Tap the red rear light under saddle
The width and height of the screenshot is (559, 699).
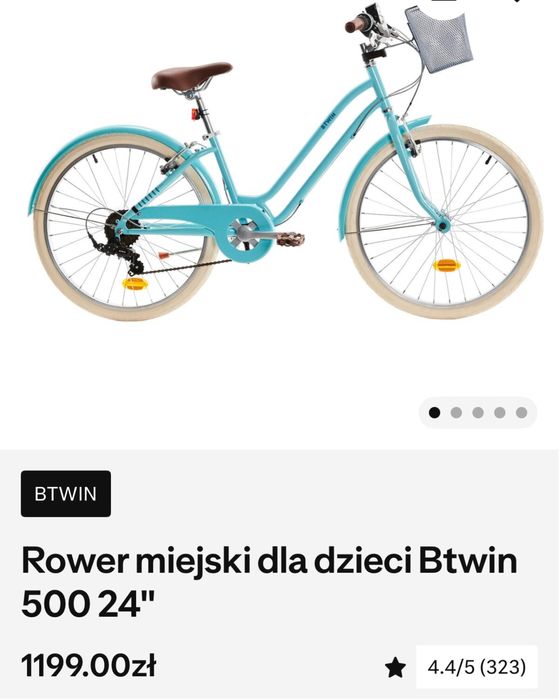(x=195, y=114)
